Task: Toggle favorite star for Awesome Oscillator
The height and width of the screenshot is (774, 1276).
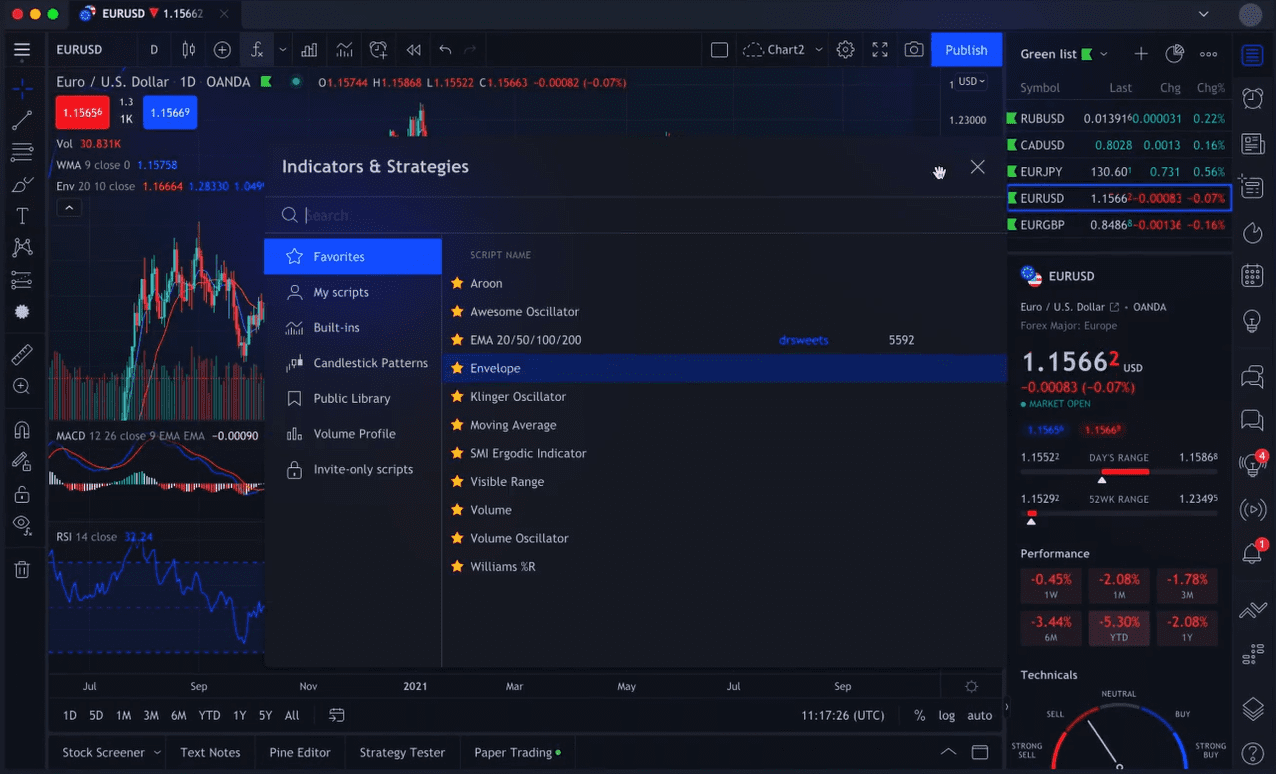Action: coord(457,312)
